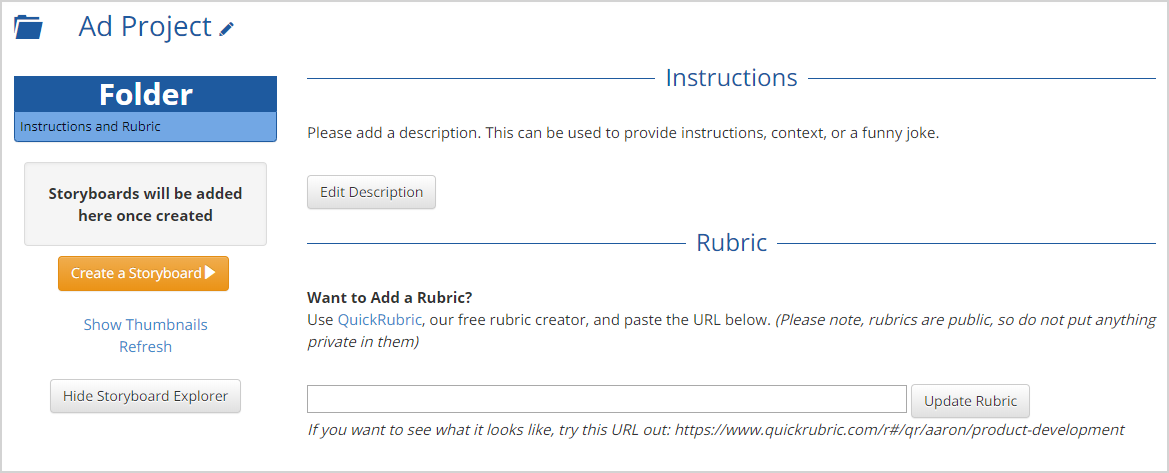Image resolution: width=1169 pixels, height=473 pixels.
Task: Click the Want to Add a Rubric heading
Action: [x=390, y=298]
